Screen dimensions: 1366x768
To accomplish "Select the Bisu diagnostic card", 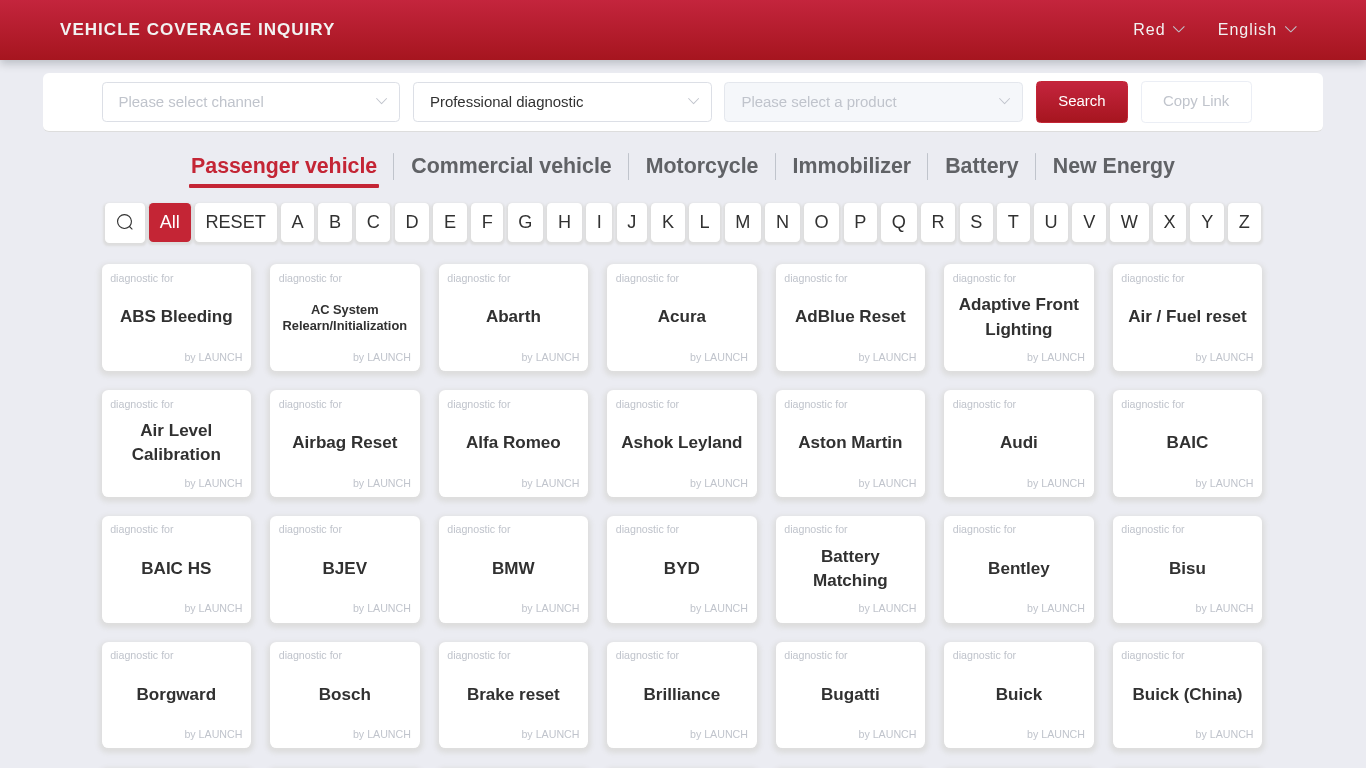I will [1187, 569].
